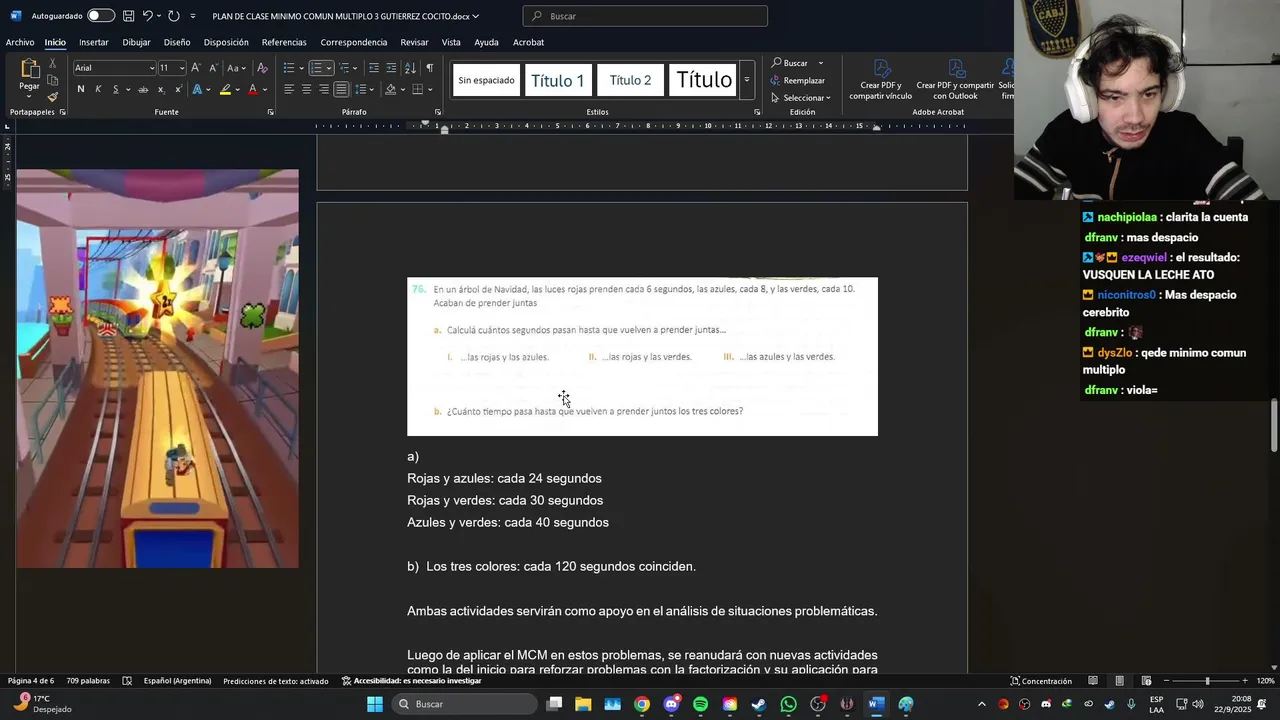Switch to the Dibujar tab
This screenshot has height=720, width=1280.
click(136, 42)
